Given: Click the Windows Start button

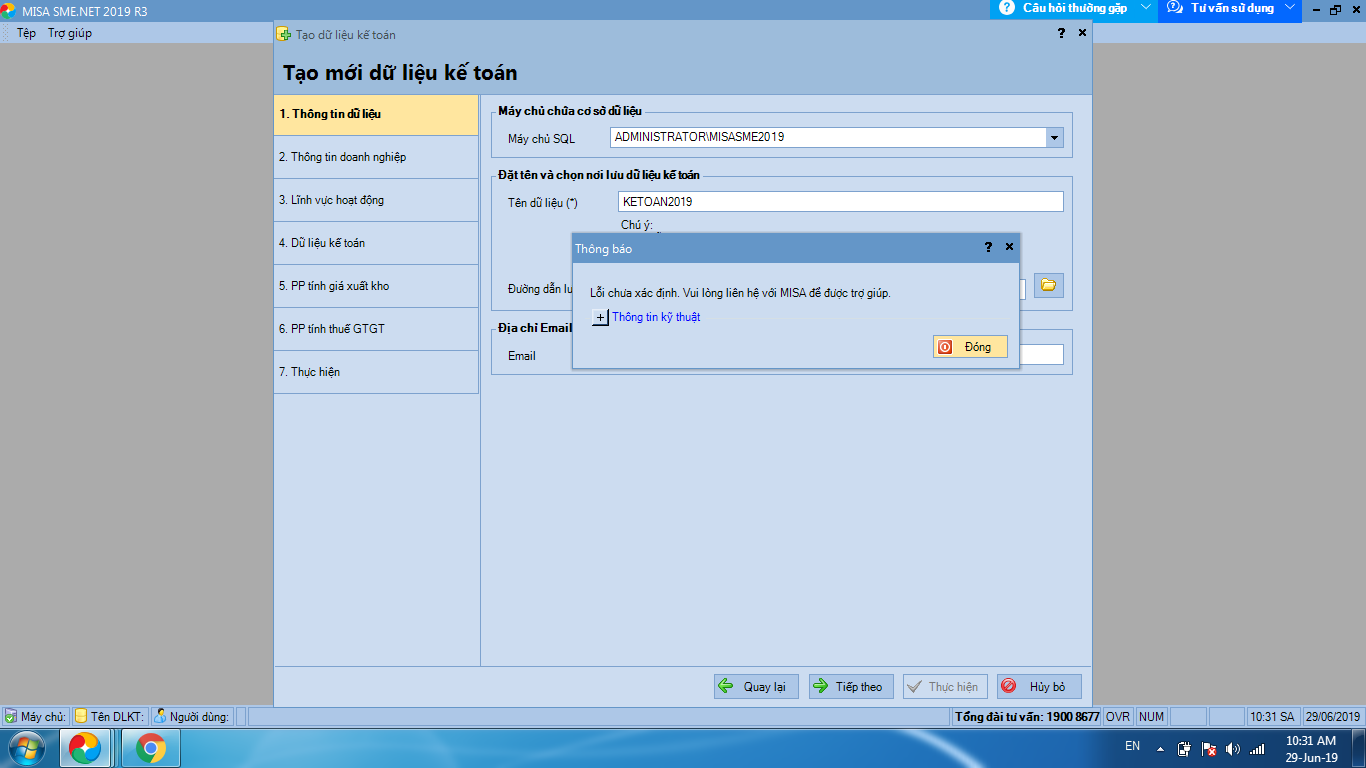Looking at the screenshot, I should pyautogui.click(x=24, y=747).
